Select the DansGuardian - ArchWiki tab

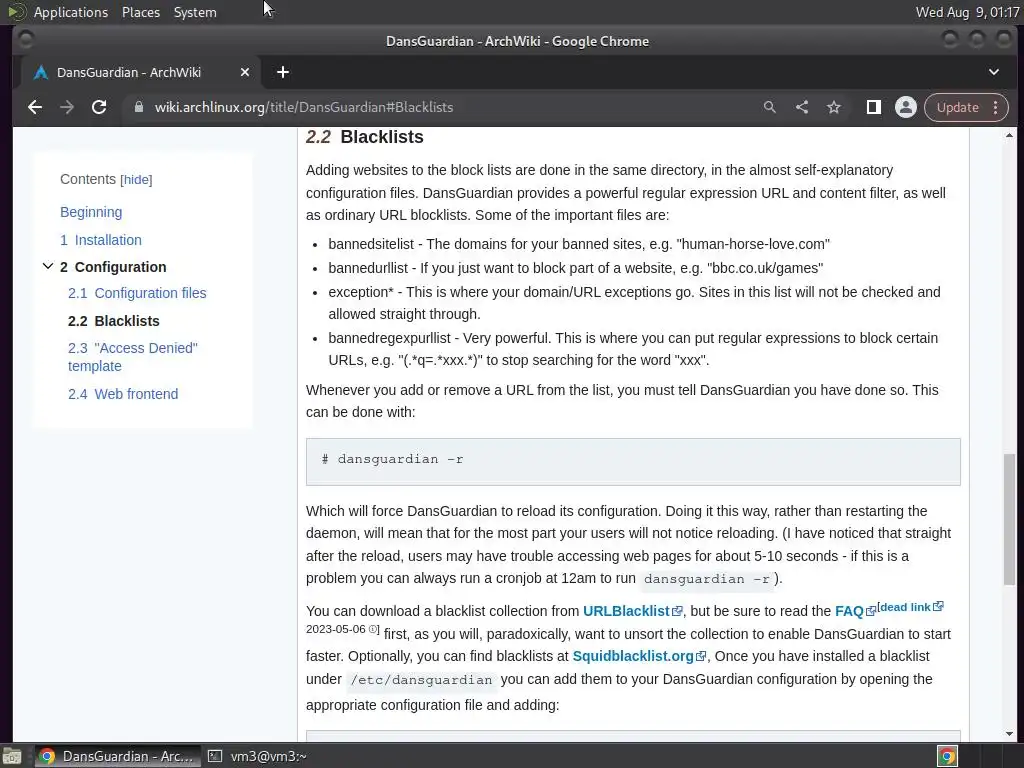140,72
